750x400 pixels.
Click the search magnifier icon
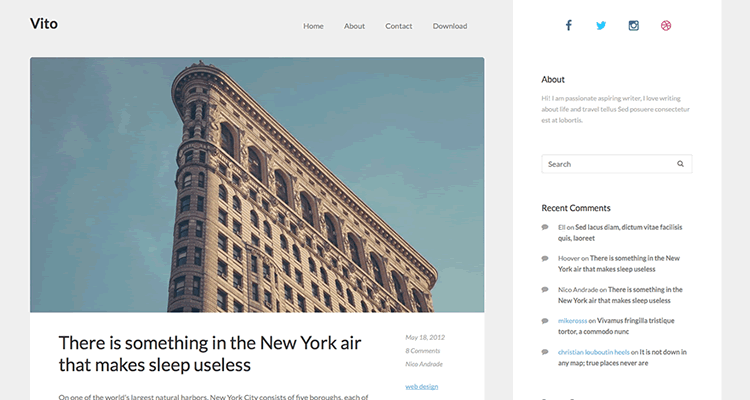[680, 164]
